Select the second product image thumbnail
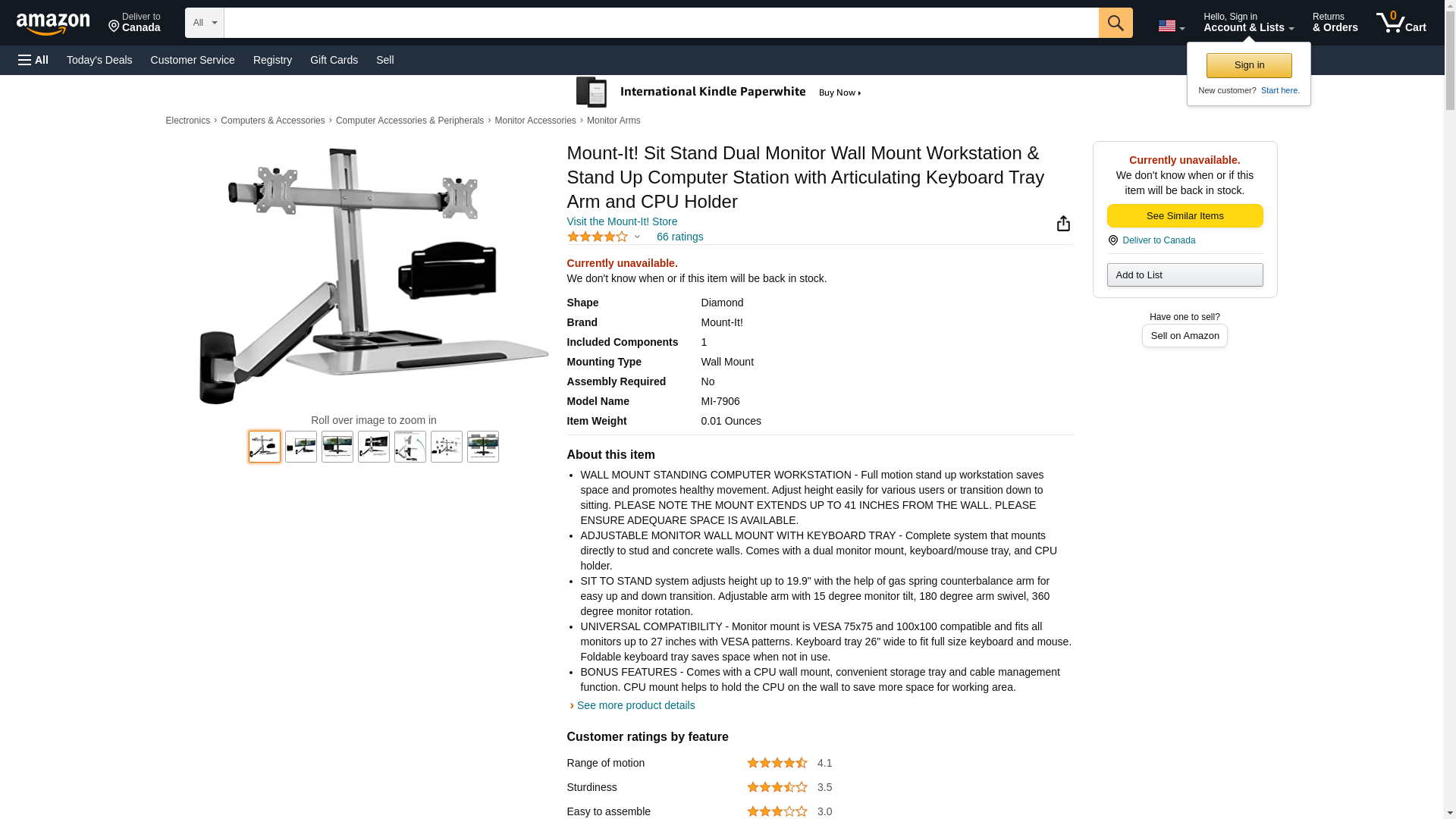This screenshot has width=1456, height=819. [301, 447]
